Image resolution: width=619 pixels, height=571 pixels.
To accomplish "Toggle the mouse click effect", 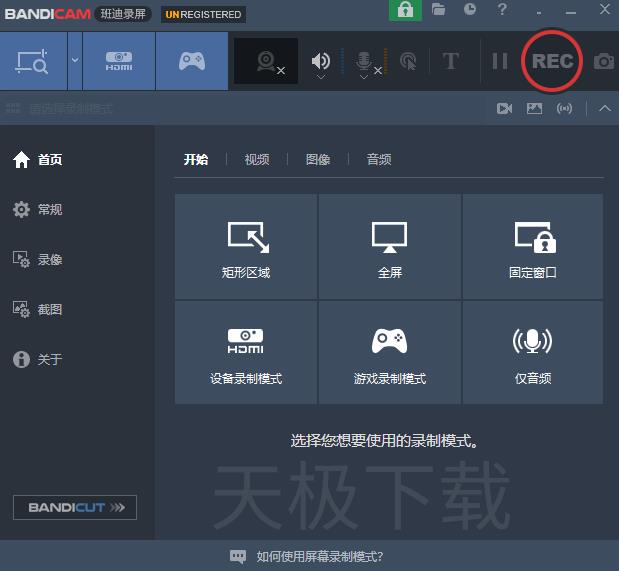I will pyautogui.click(x=408, y=61).
